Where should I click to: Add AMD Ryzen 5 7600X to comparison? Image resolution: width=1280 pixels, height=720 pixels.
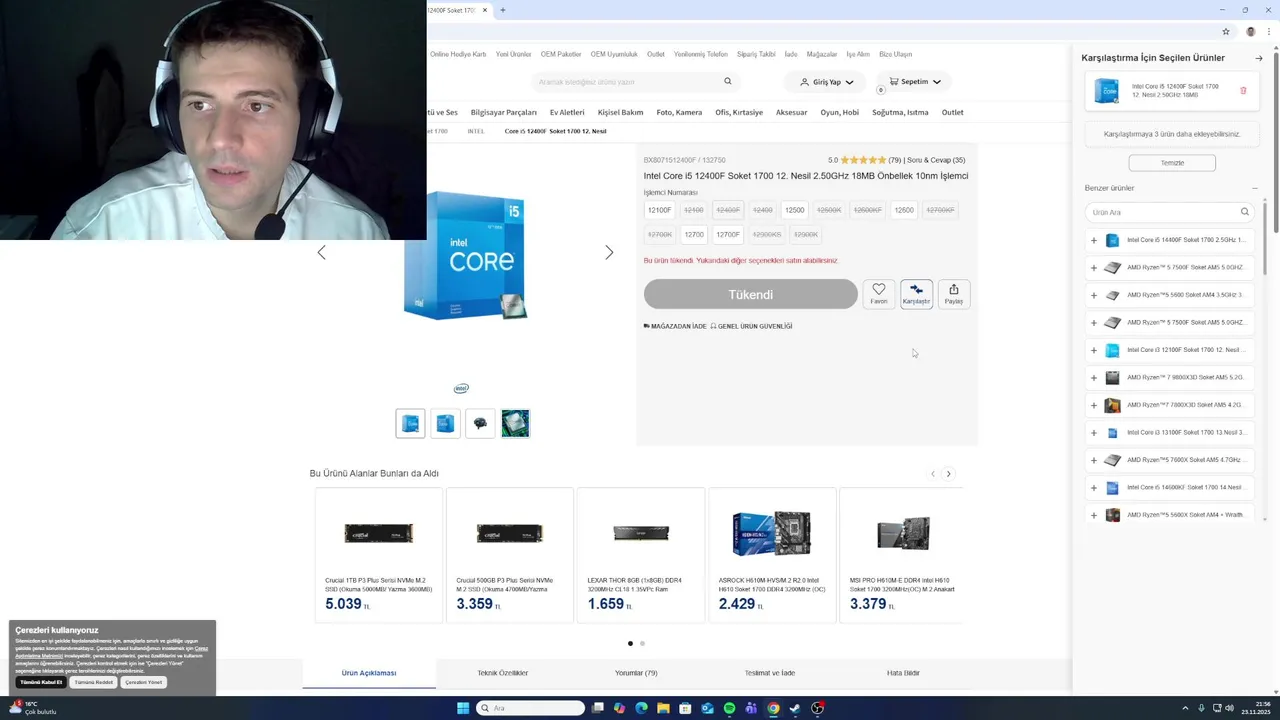pyautogui.click(x=1093, y=460)
